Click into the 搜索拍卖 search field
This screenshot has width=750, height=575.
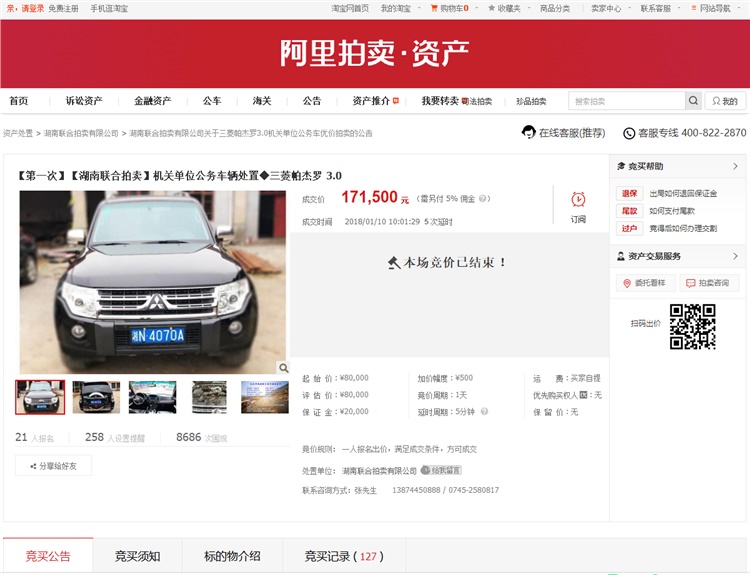626,101
